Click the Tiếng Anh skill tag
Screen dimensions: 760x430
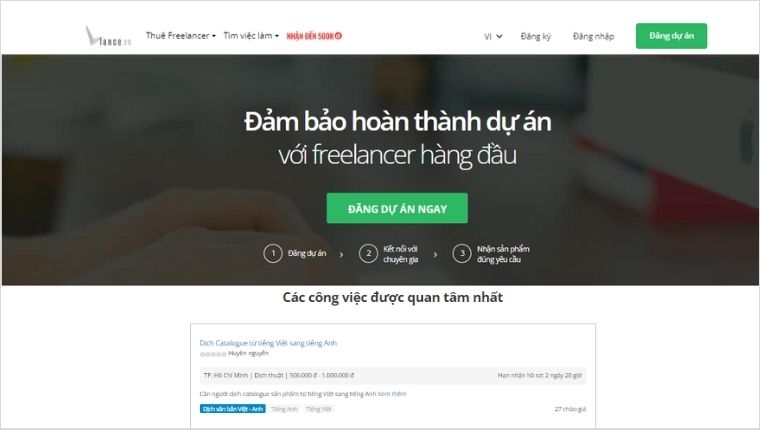point(285,409)
